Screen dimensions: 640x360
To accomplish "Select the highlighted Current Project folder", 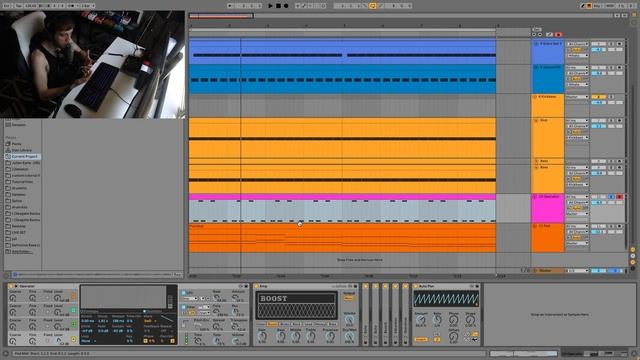I will [24, 157].
